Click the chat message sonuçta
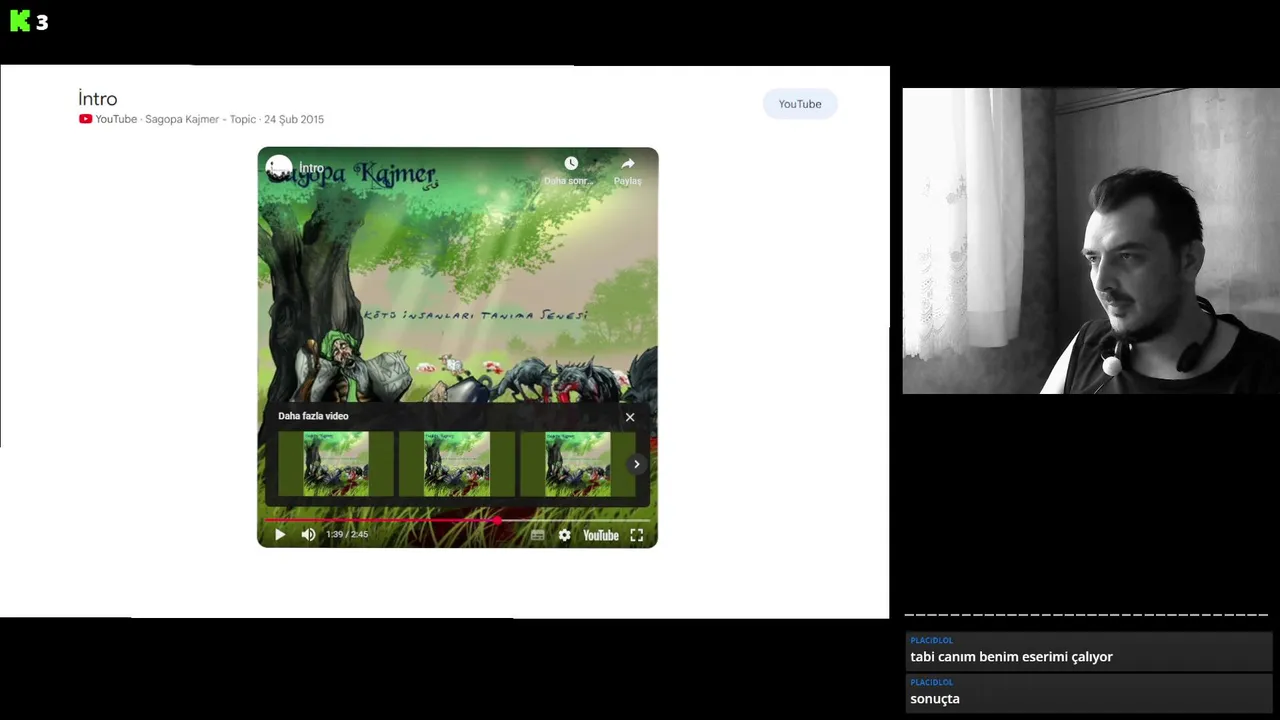 click(x=935, y=699)
